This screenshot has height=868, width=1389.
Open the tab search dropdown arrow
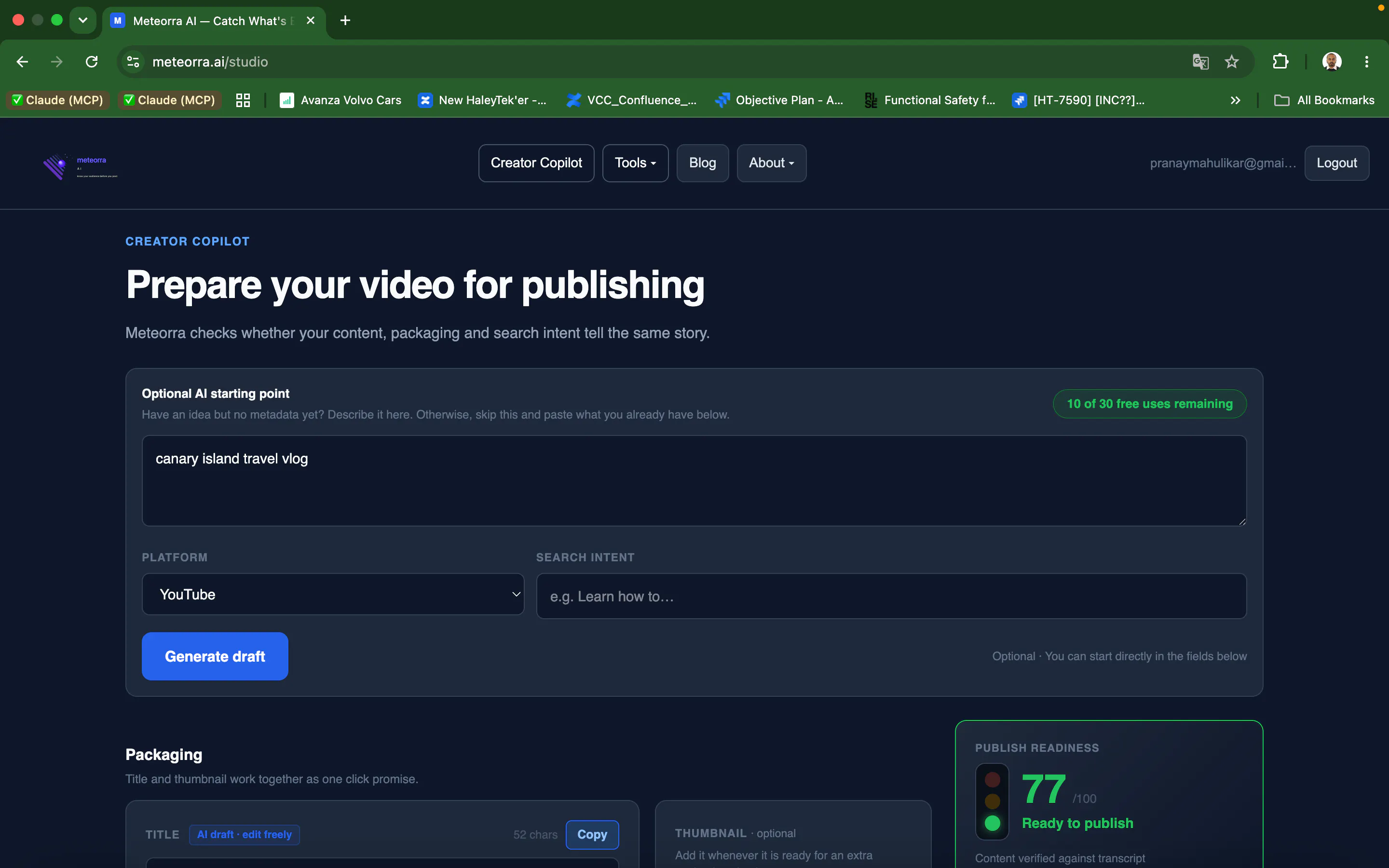tap(82, 21)
